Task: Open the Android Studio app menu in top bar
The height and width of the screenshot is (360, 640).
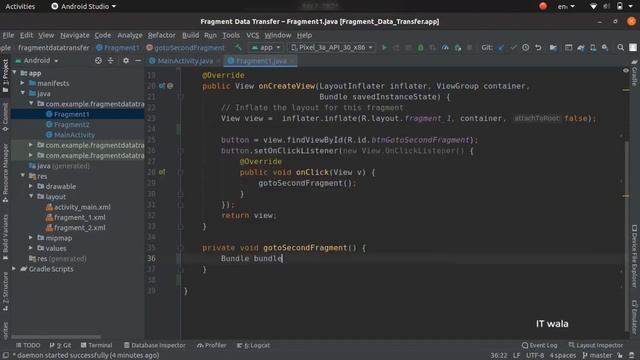Action: pyautogui.click(x=84, y=6)
